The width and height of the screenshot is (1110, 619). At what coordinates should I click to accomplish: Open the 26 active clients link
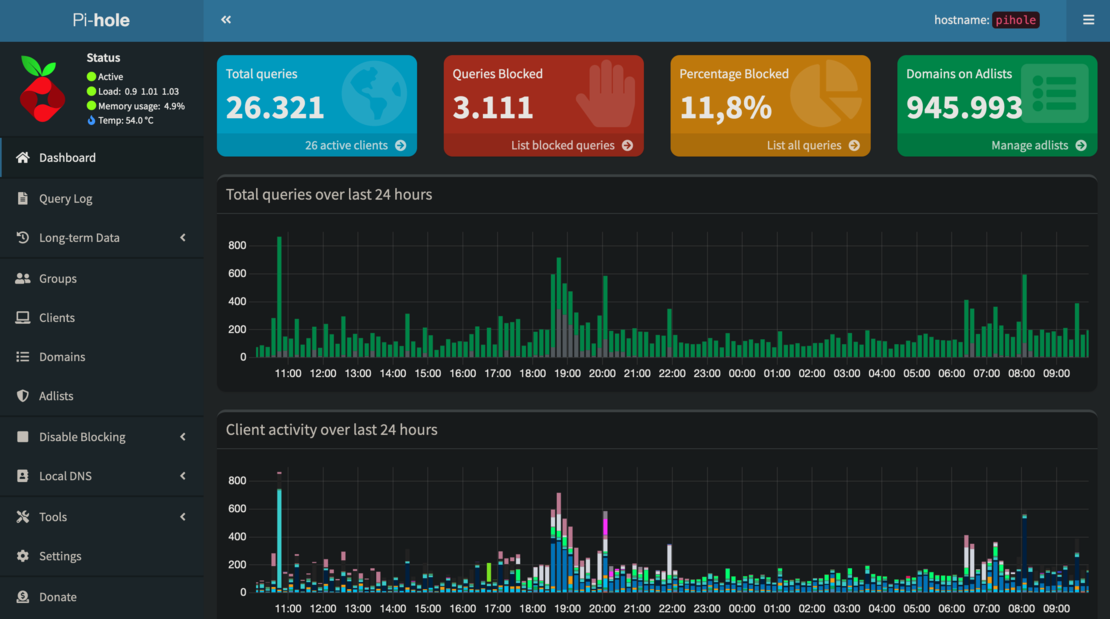tap(355, 146)
